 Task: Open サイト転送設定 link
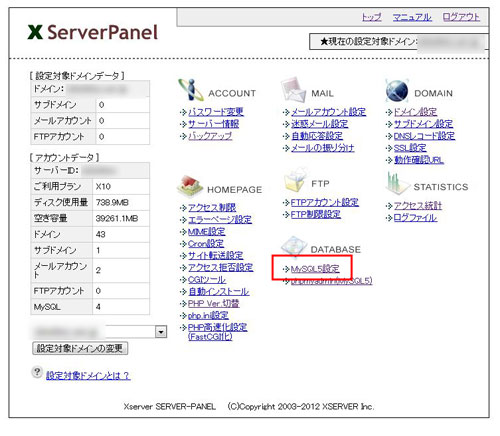coord(216,256)
